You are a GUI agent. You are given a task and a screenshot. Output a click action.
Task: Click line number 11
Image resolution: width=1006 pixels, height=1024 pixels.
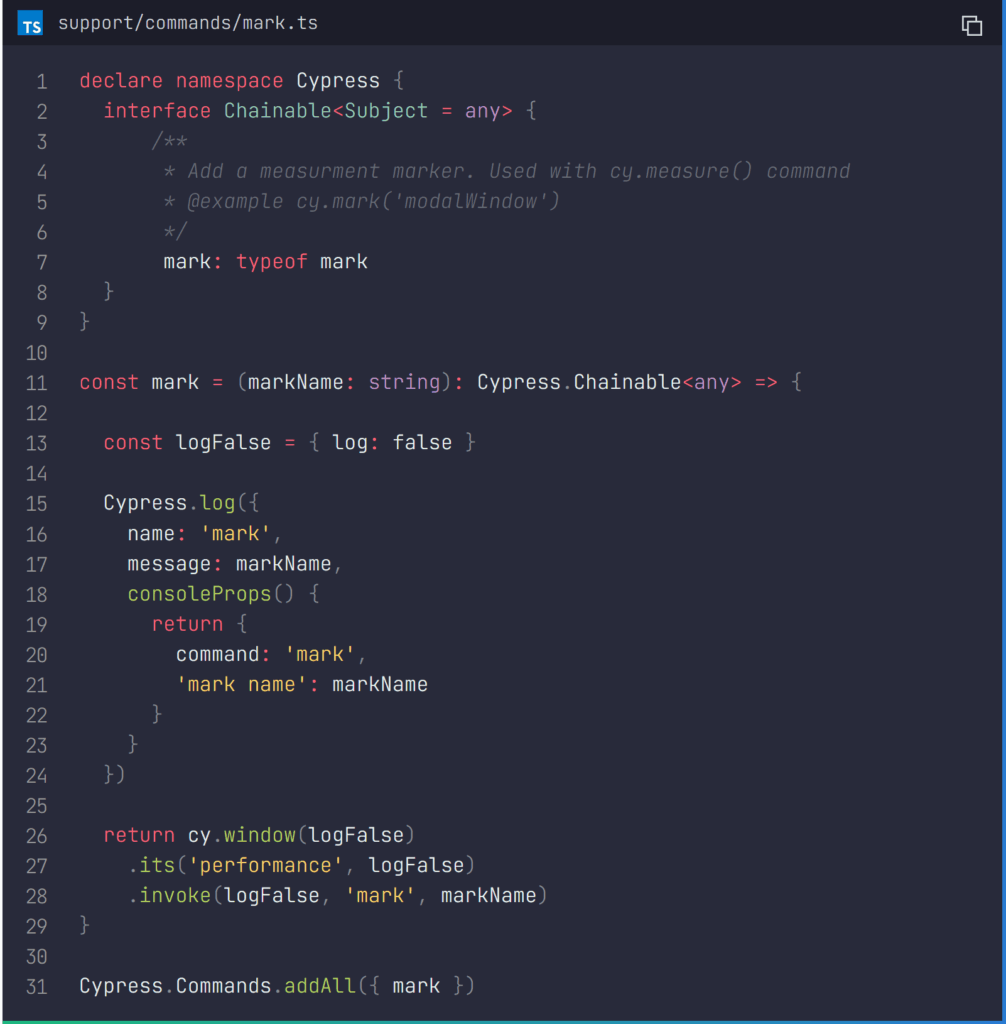(x=37, y=383)
